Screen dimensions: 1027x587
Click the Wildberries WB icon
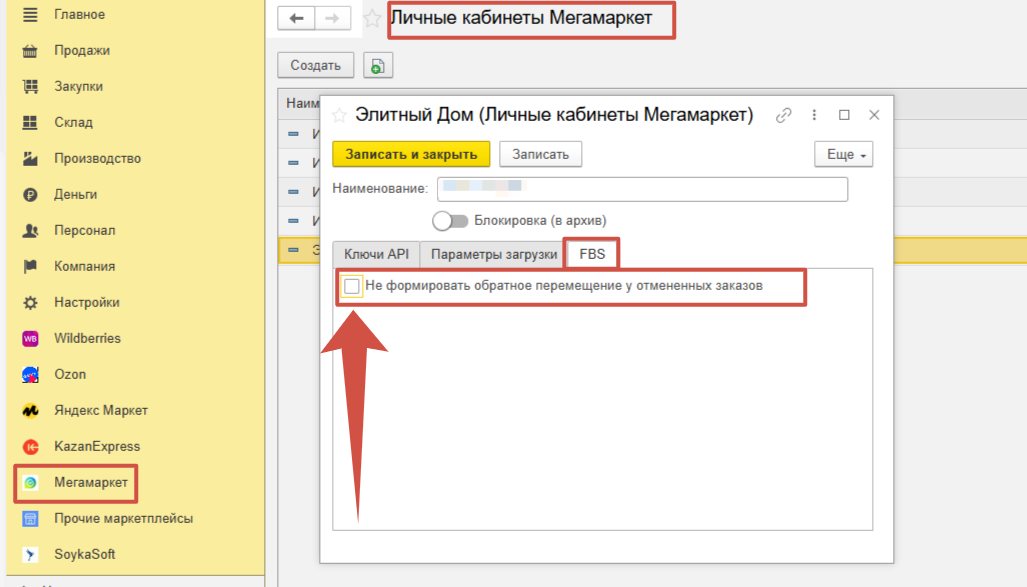[30, 339]
